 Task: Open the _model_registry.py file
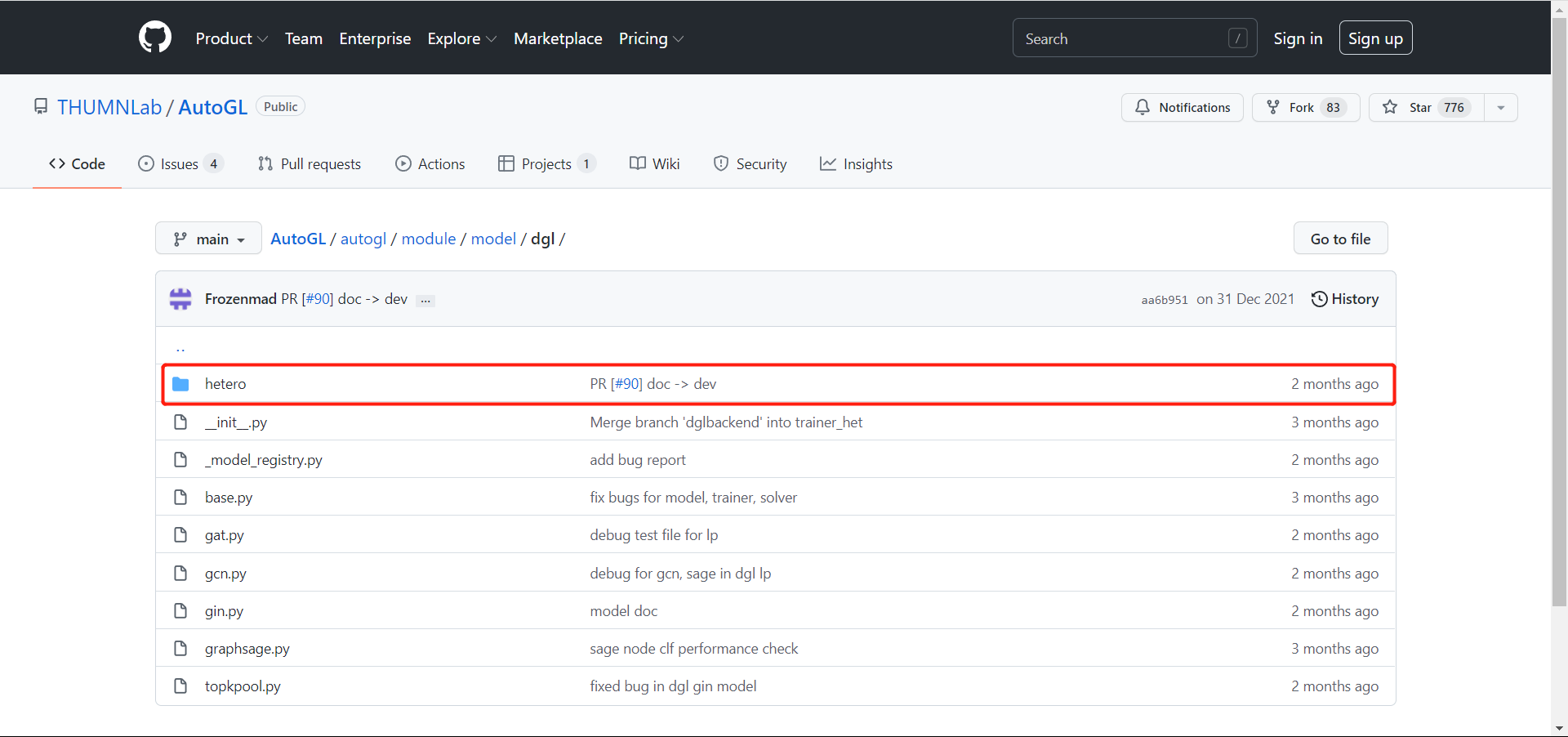[264, 460]
